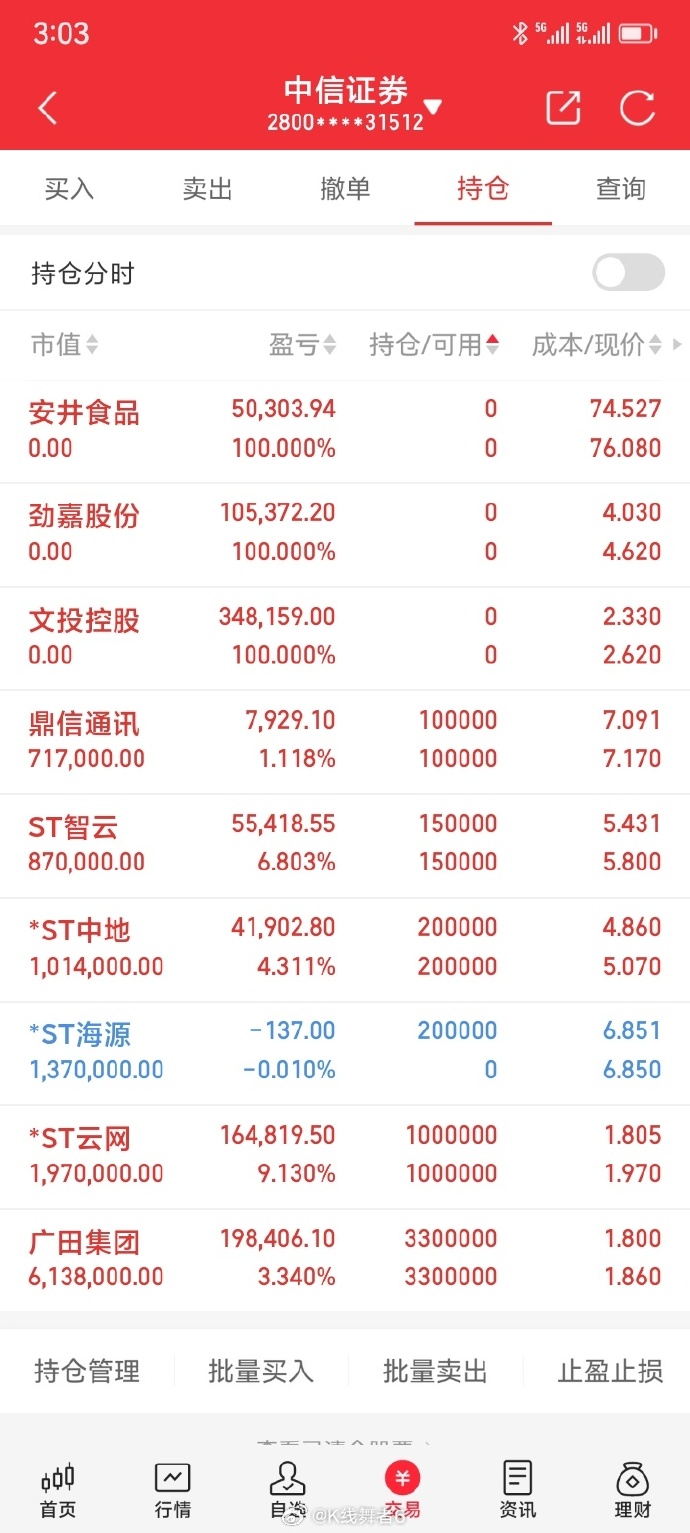Screen dimensions: 690x1533
Task: Open the 首页 home tab icon
Action: tap(58, 1479)
